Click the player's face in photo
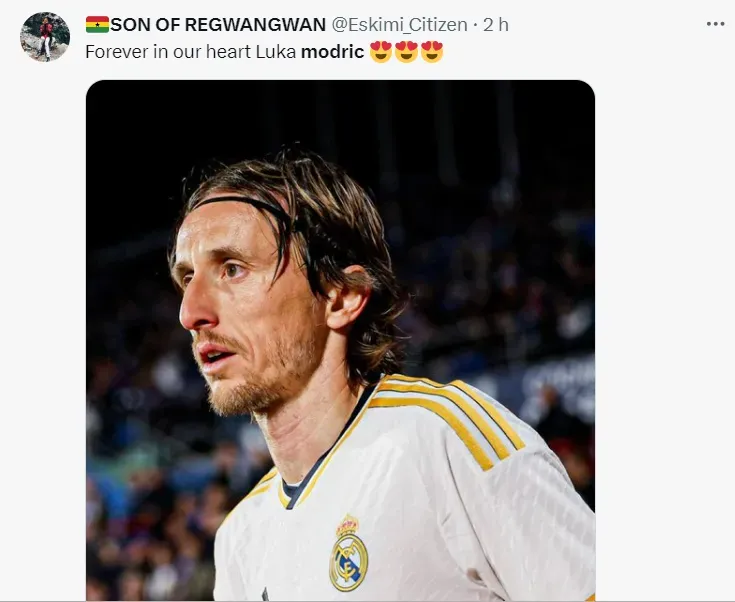This screenshot has height=602, width=735. point(244,305)
